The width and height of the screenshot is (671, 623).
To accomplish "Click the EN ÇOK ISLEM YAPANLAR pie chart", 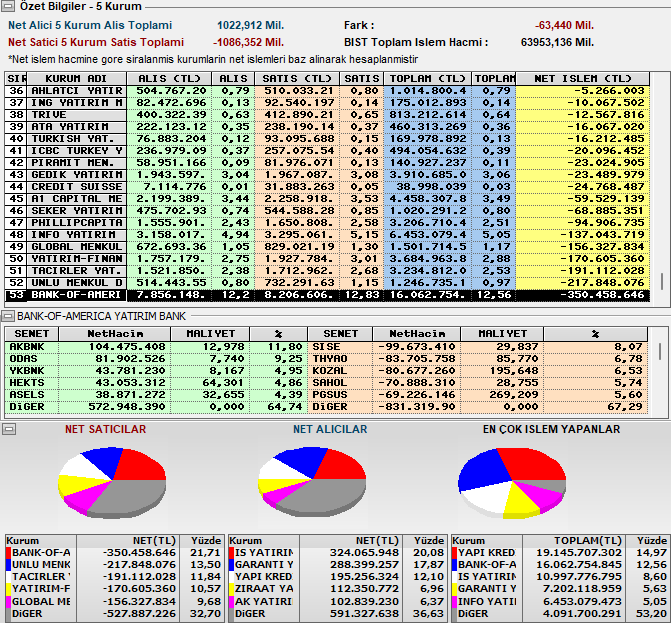I will click(512, 483).
